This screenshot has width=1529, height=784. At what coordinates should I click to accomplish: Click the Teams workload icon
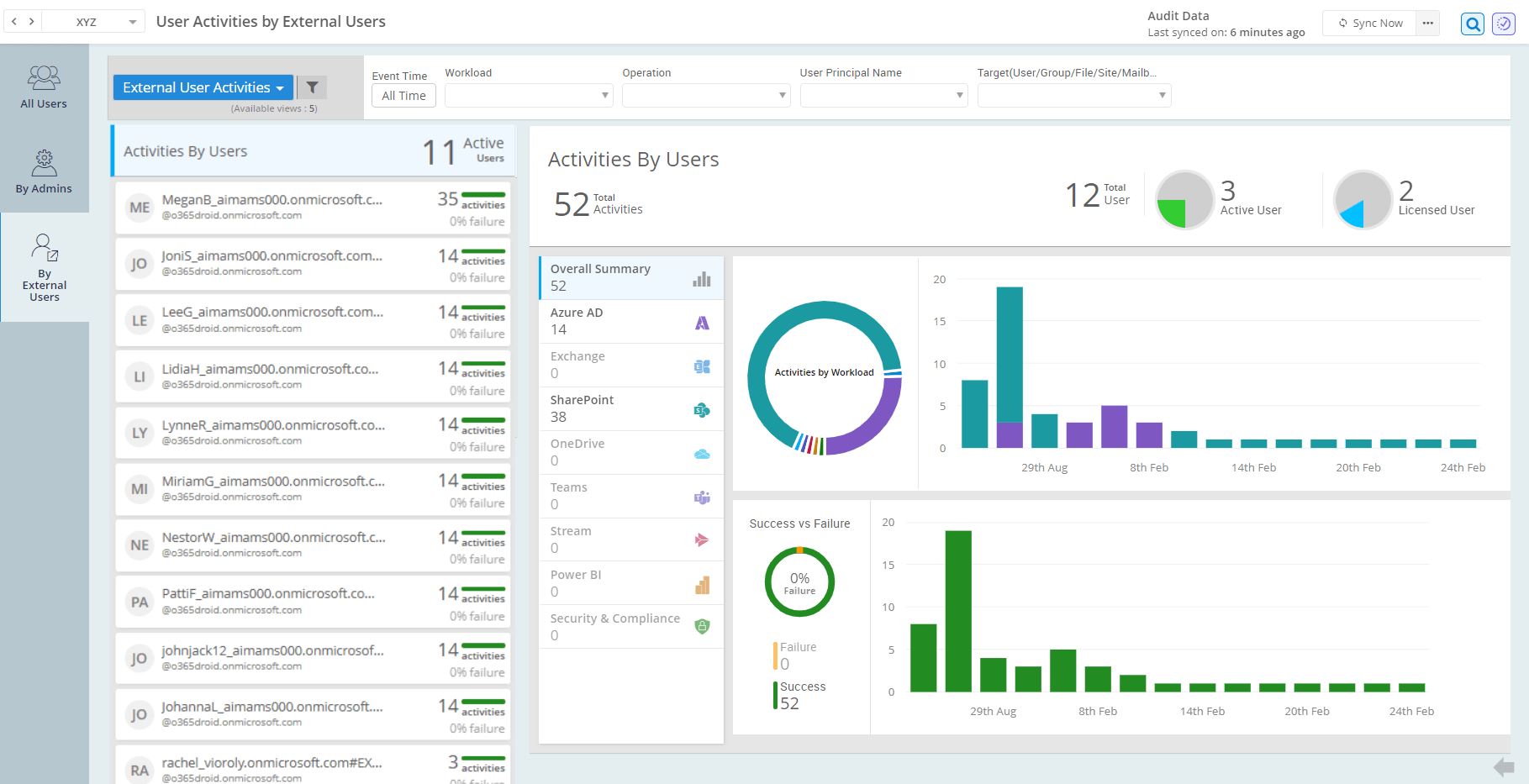702,497
